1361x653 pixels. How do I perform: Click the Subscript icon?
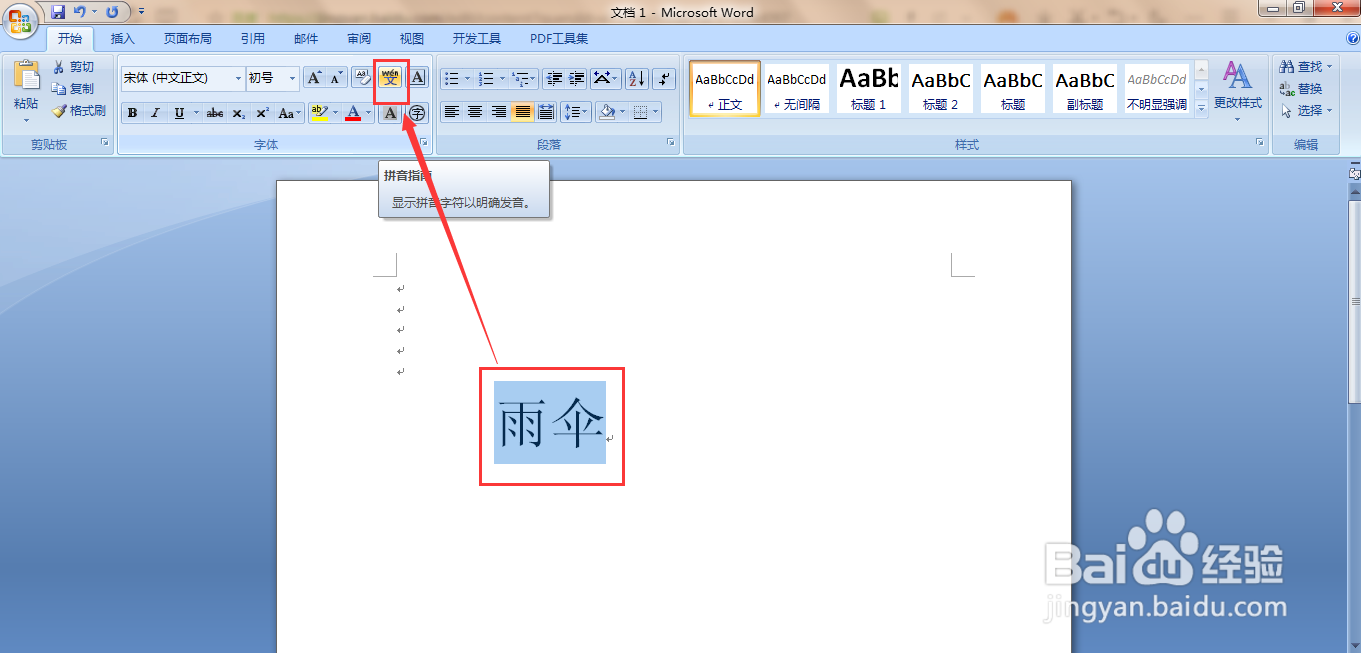click(238, 113)
